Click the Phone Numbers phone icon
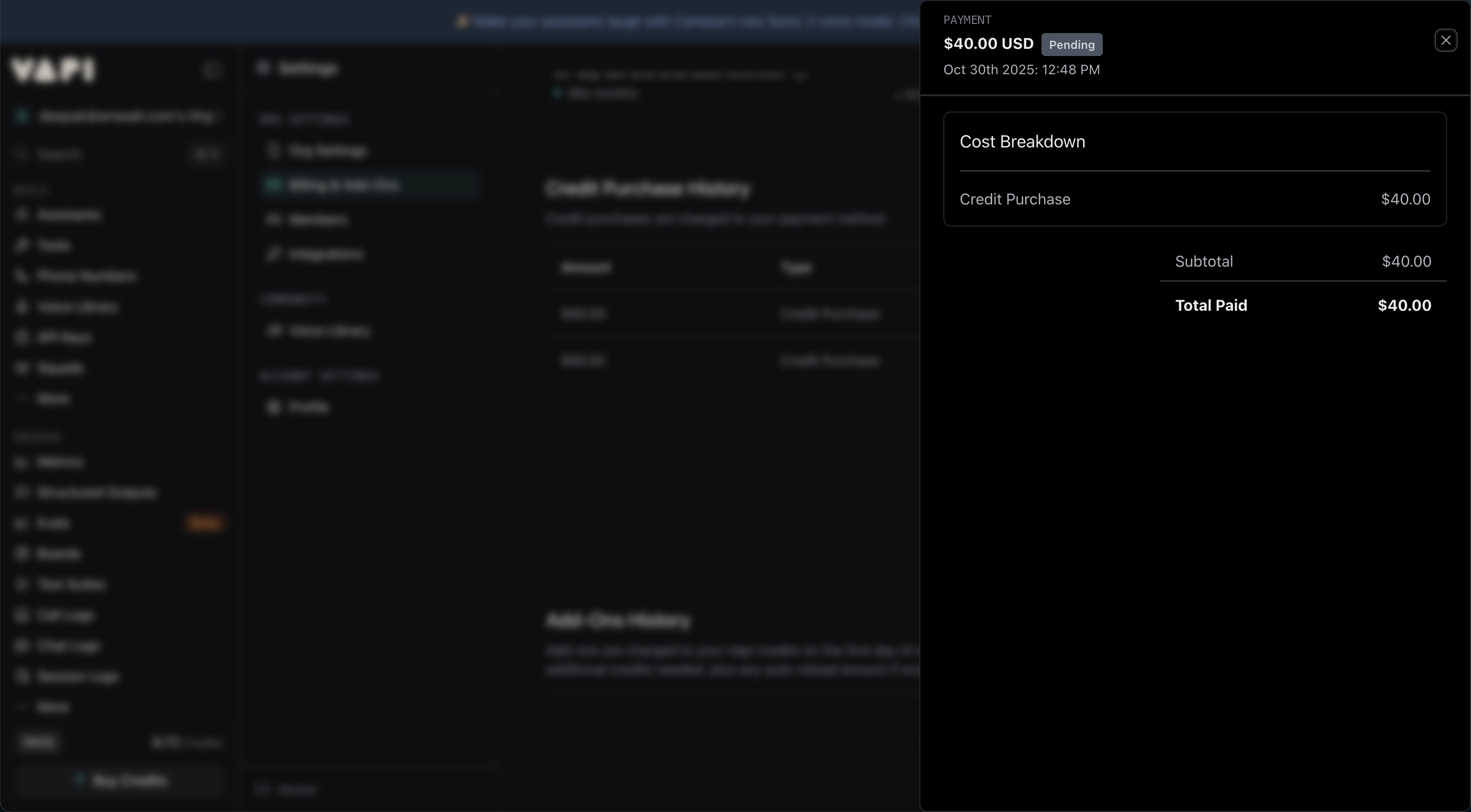This screenshot has width=1471, height=812. pyautogui.click(x=22, y=276)
